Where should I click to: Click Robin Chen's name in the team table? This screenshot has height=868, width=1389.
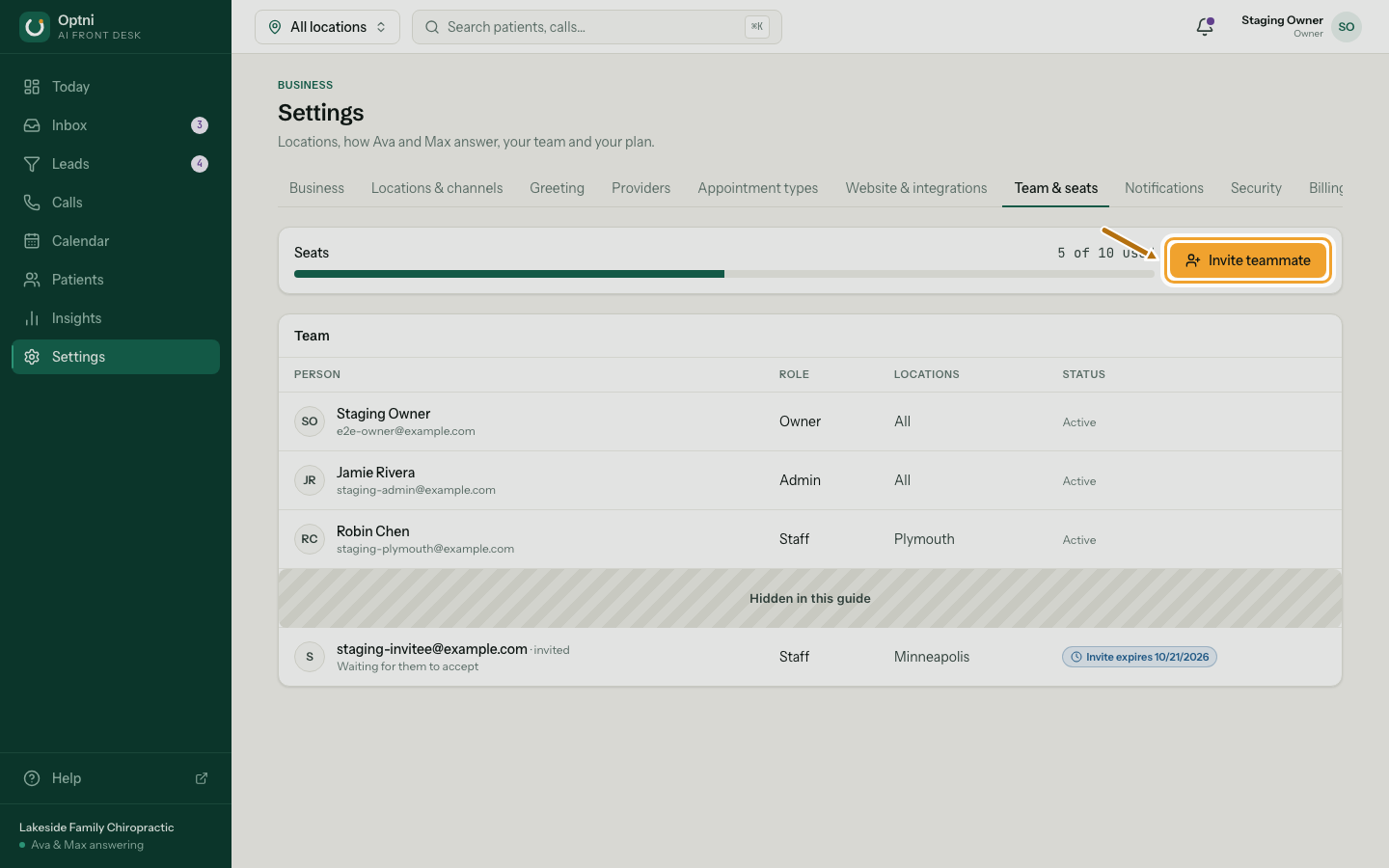click(x=372, y=531)
